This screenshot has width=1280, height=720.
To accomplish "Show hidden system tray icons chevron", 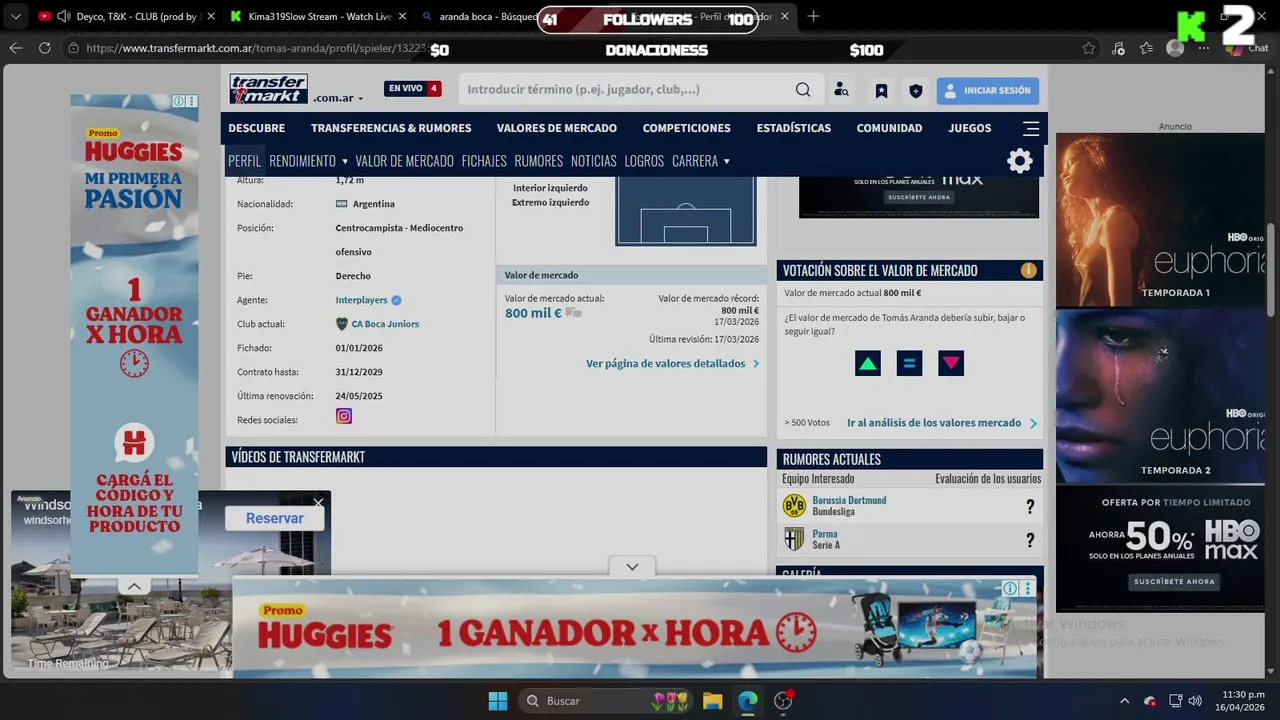I will coord(1124,701).
